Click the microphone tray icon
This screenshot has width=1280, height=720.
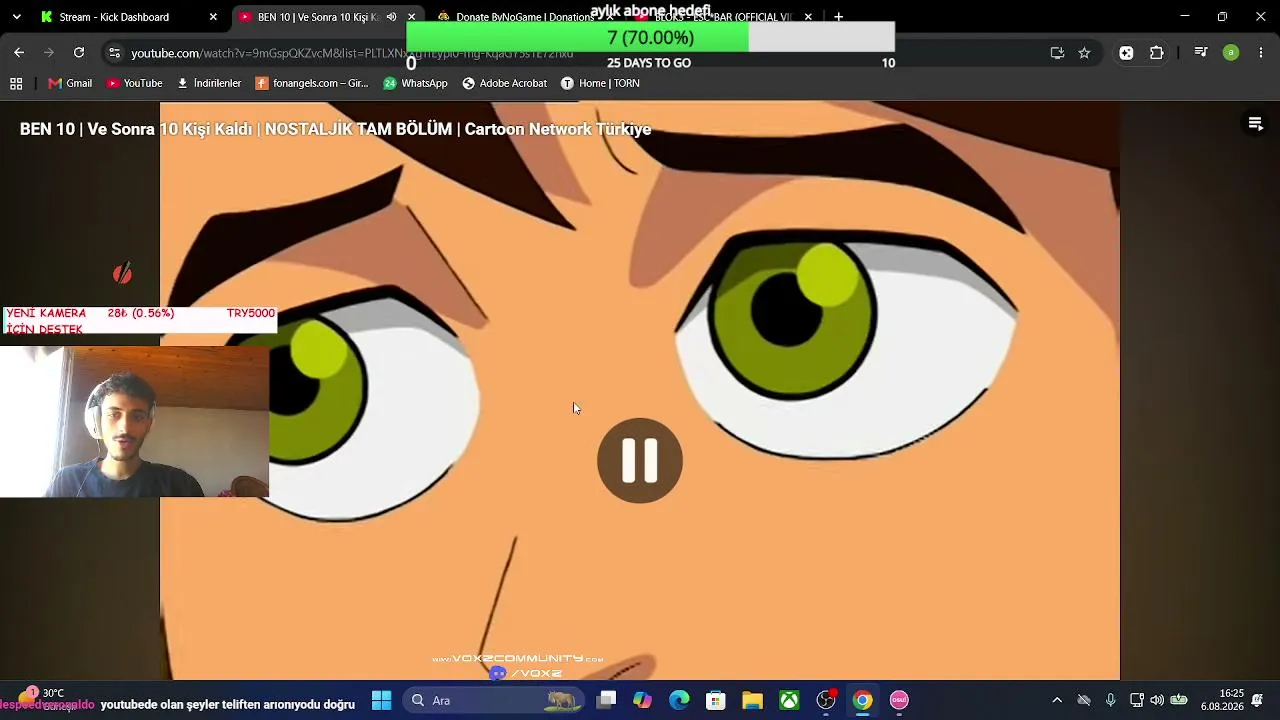1110,700
